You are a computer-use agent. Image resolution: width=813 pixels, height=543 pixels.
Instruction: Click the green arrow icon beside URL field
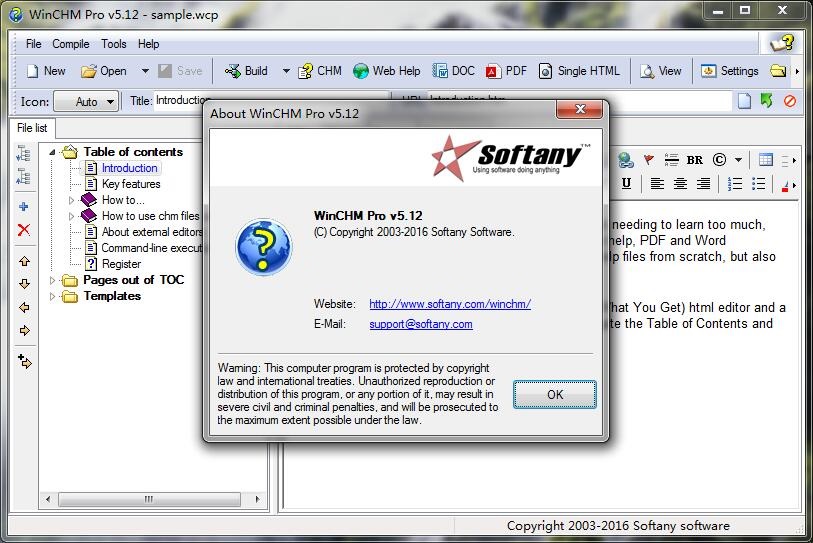[766, 101]
